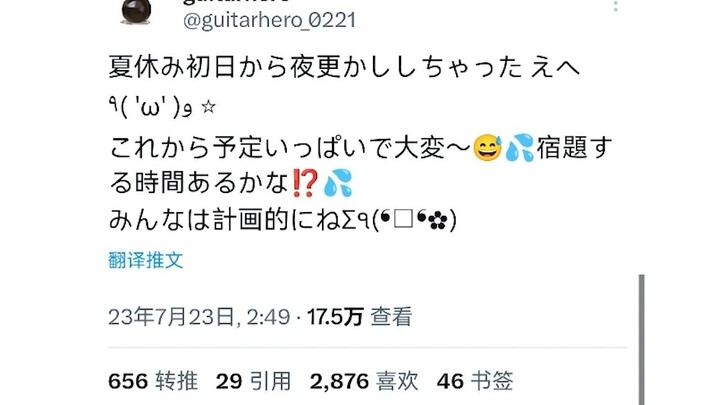The height and width of the screenshot is (405, 720).
Task: Click the sweating smile emoji in tweet
Action: (487, 148)
